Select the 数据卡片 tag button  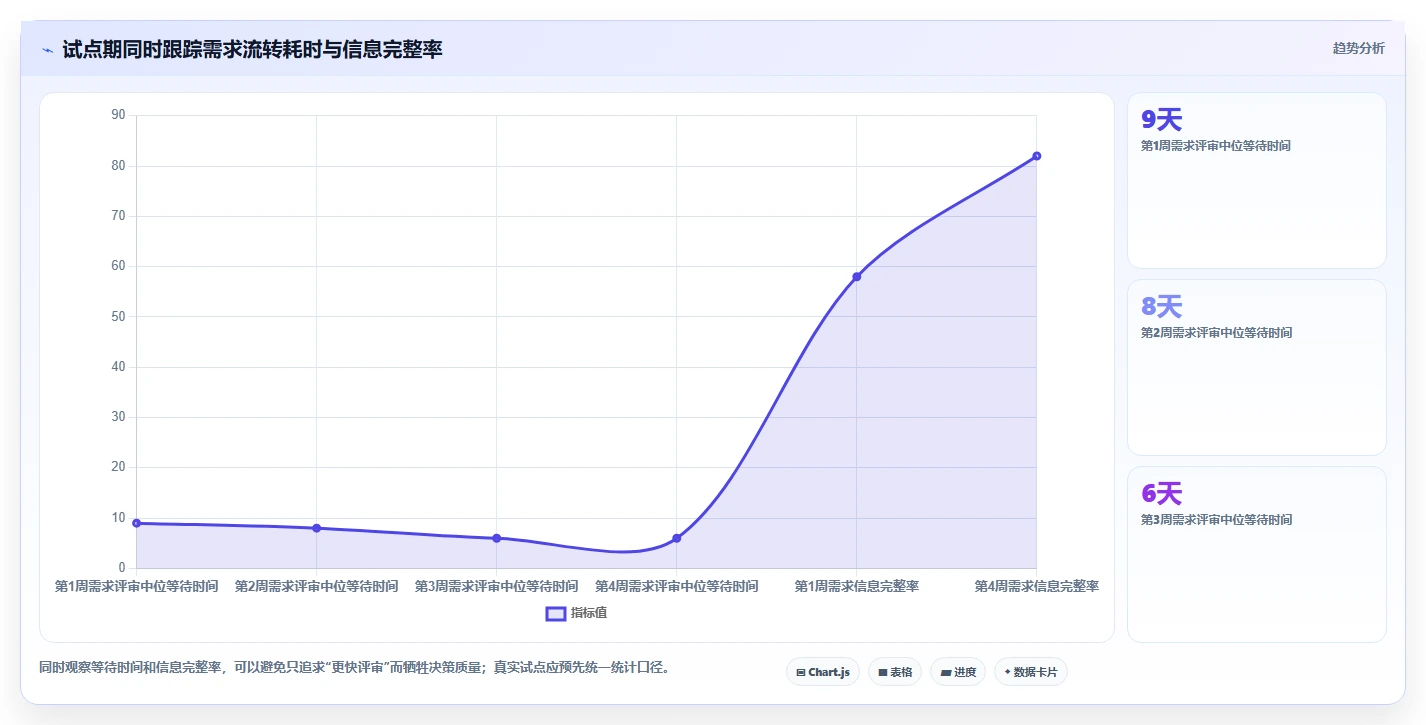tap(1031, 672)
